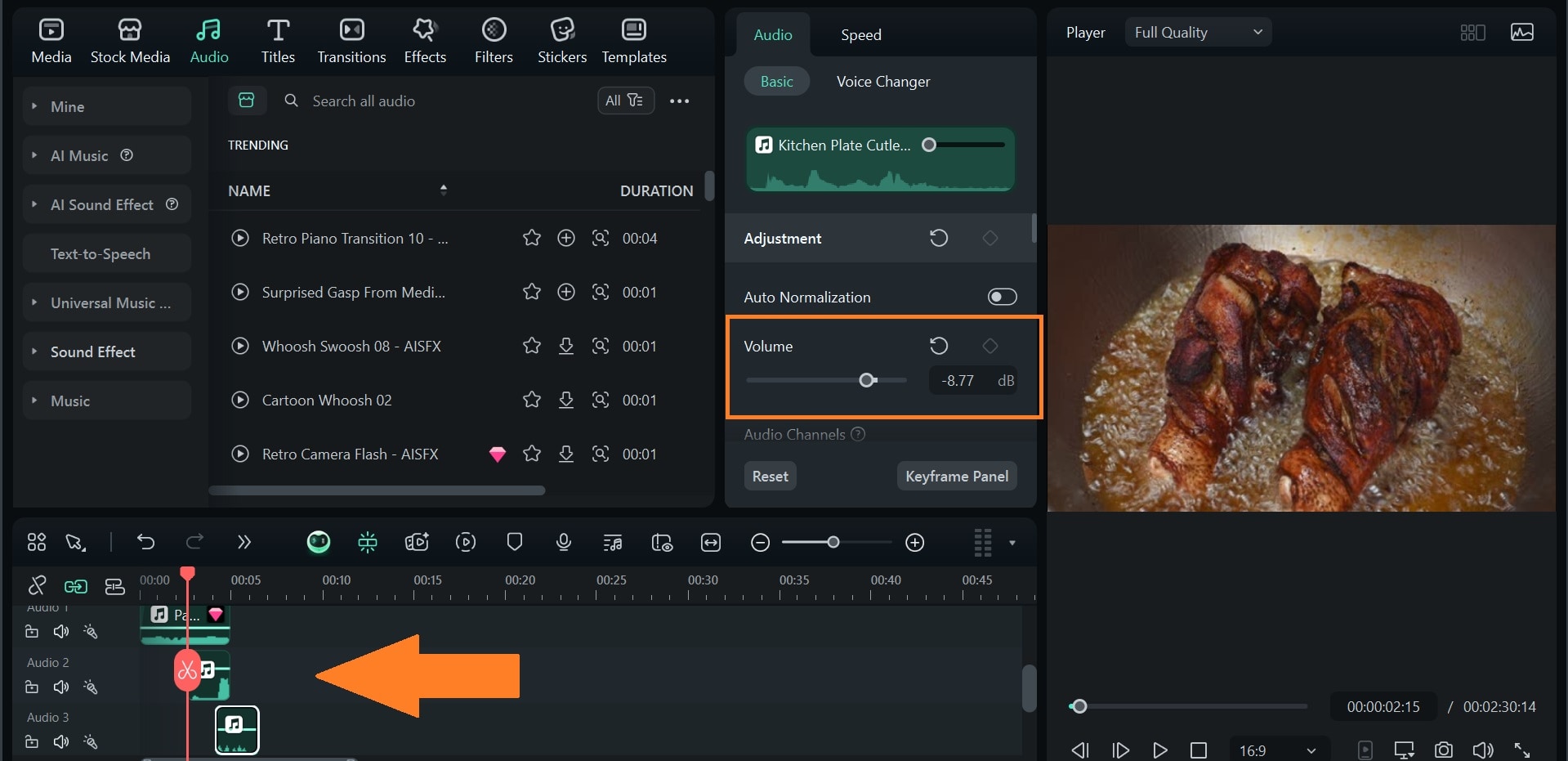Select the Basic sub-tab

click(776, 81)
